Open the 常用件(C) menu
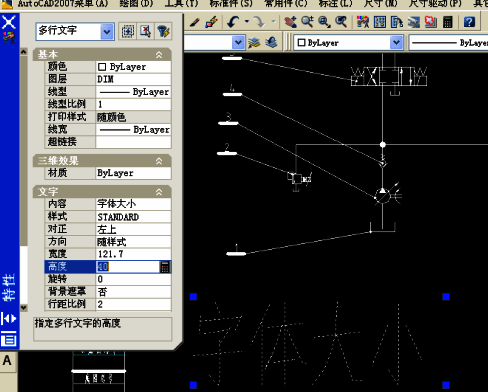The width and height of the screenshot is (488, 392). 286,4
